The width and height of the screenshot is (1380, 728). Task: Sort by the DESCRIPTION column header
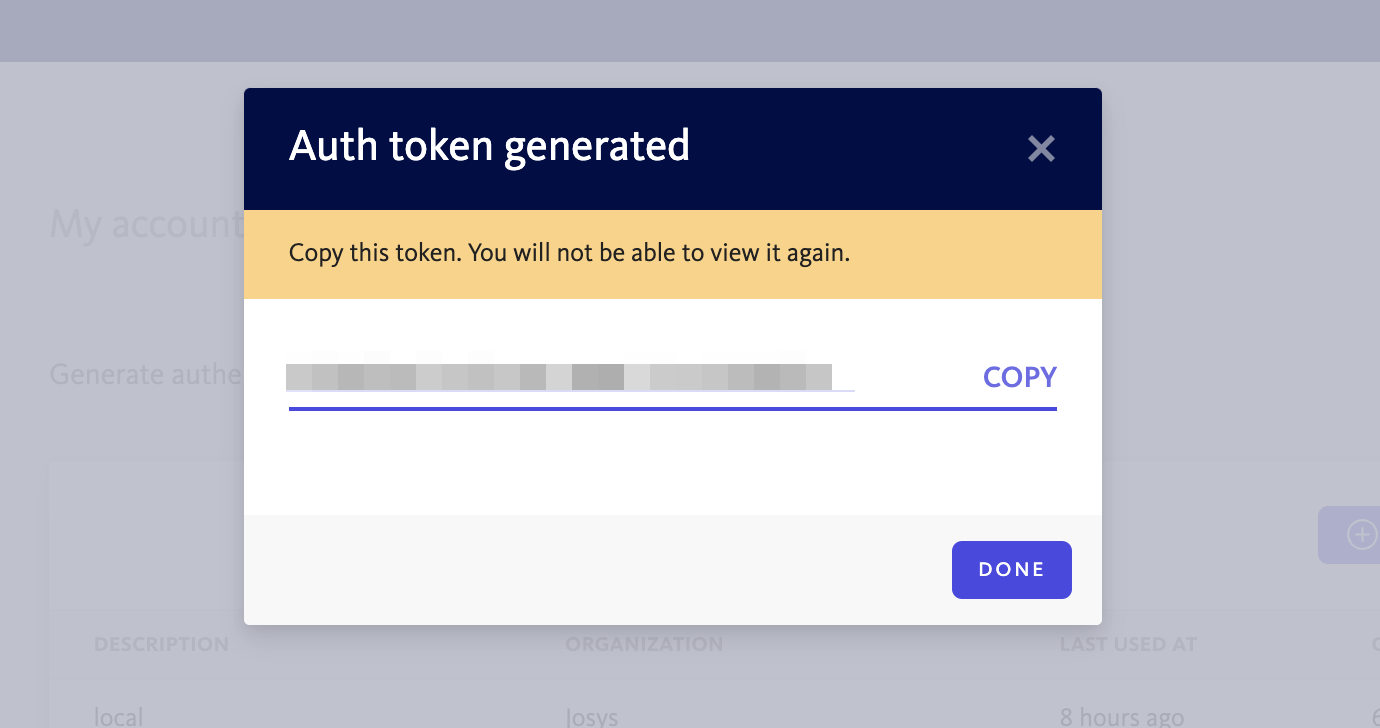coord(161,645)
